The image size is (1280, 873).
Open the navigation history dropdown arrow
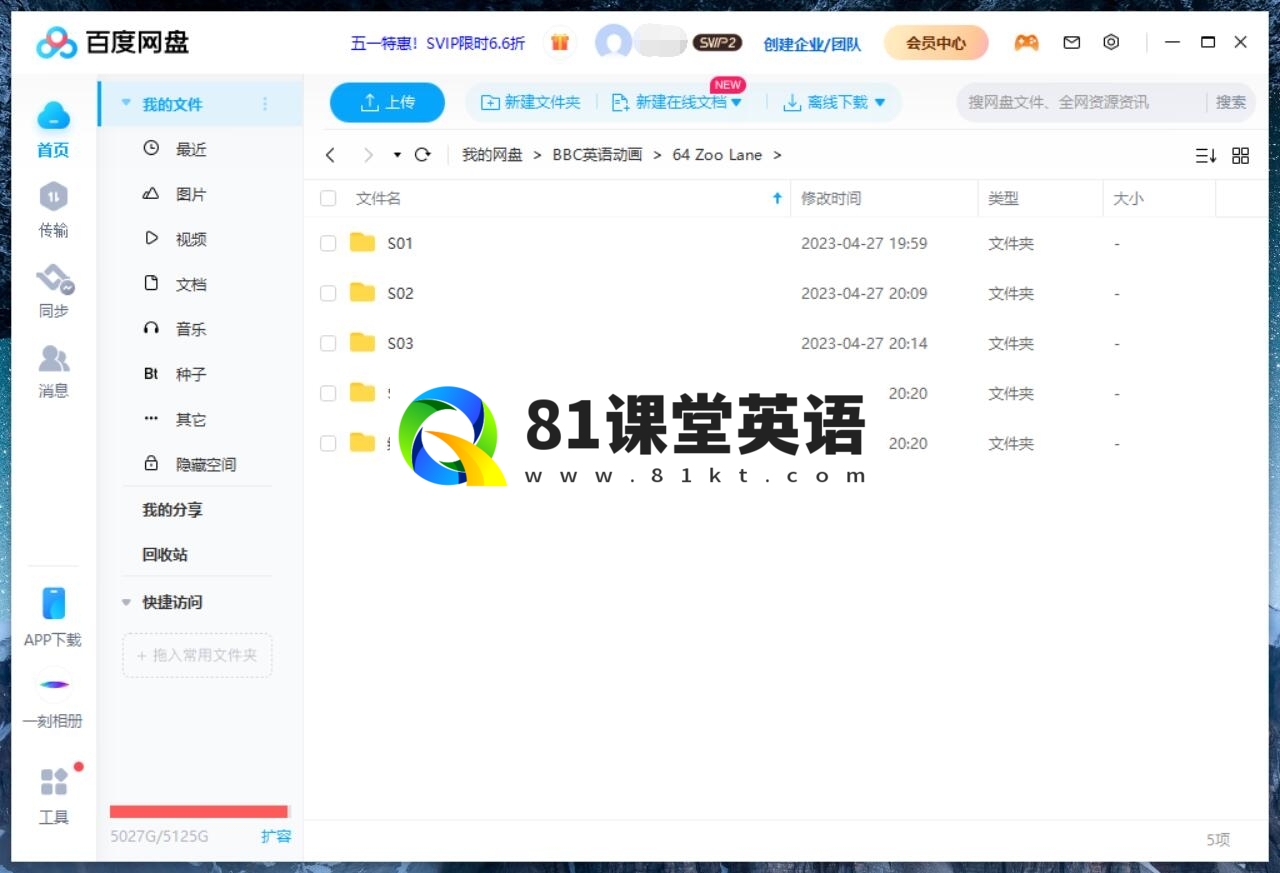[397, 155]
